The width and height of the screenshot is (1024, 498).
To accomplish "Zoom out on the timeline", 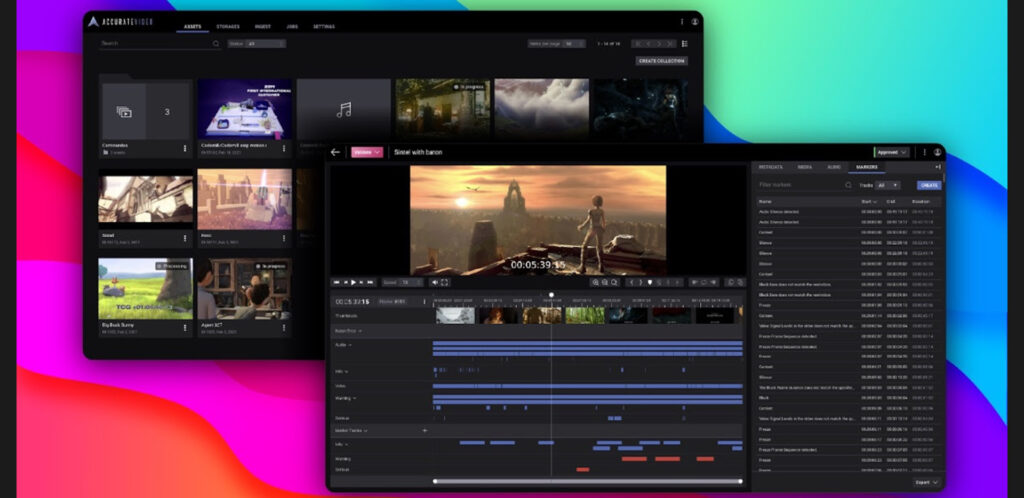I will pyautogui.click(x=615, y=283).
